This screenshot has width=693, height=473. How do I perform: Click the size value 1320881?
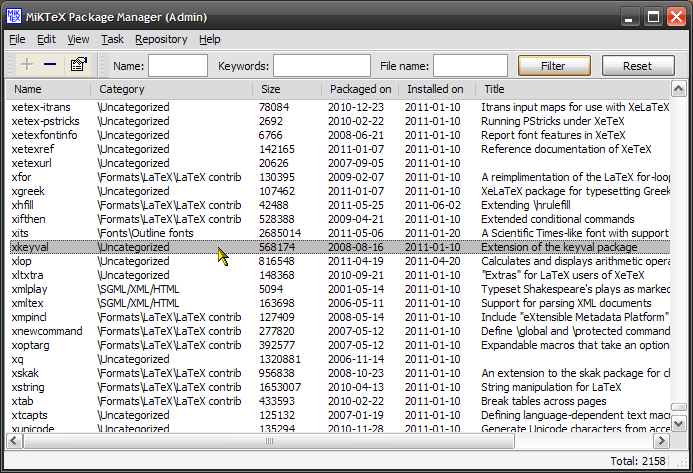pos(280,359)
